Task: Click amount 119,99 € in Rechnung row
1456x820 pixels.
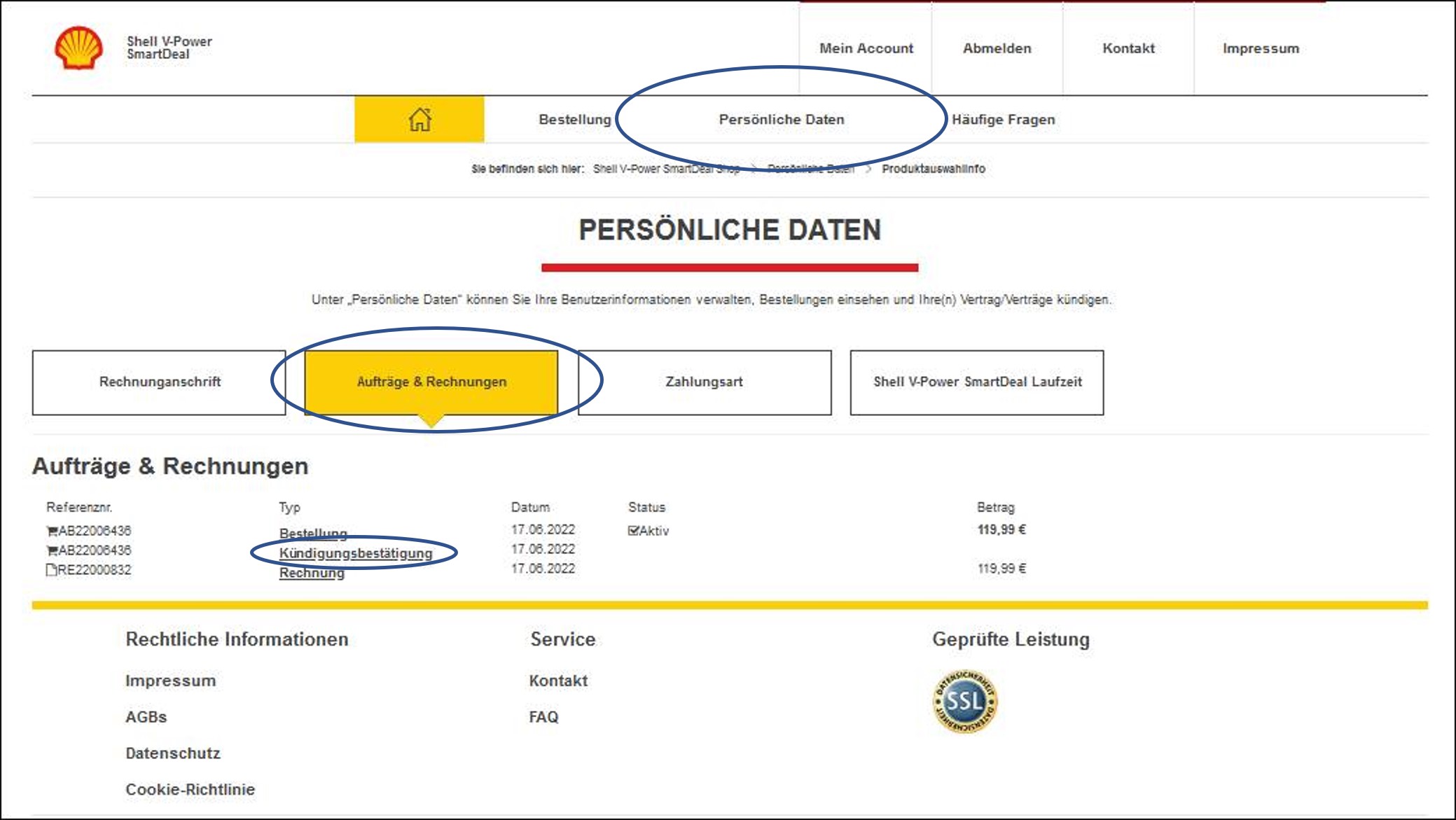Action: click(1001, 569)
